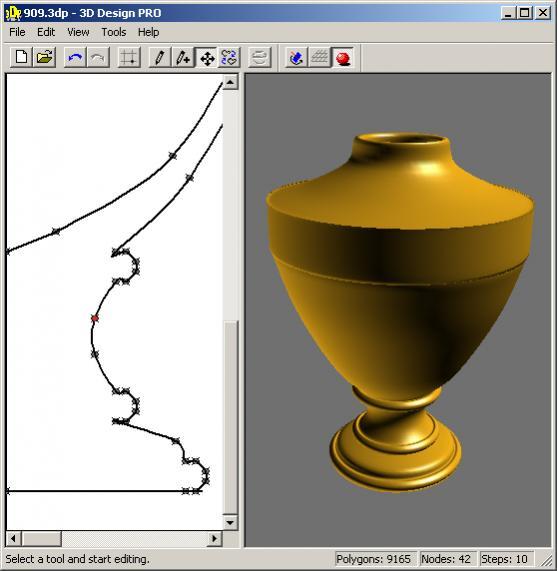
Task: Switch to the wireframe mesh view icon
Action: pos(319,58)
